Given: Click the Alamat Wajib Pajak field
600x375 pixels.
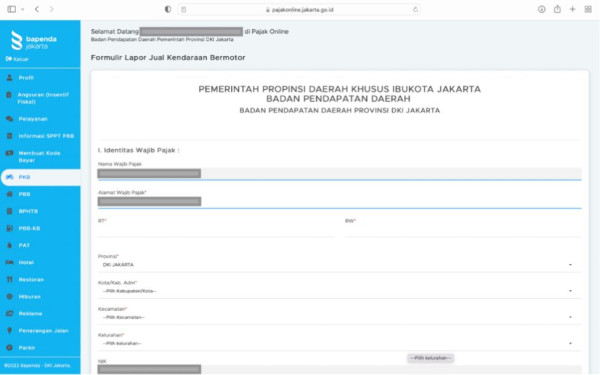Looking at the screenshot, I should [x=339, y=202].
